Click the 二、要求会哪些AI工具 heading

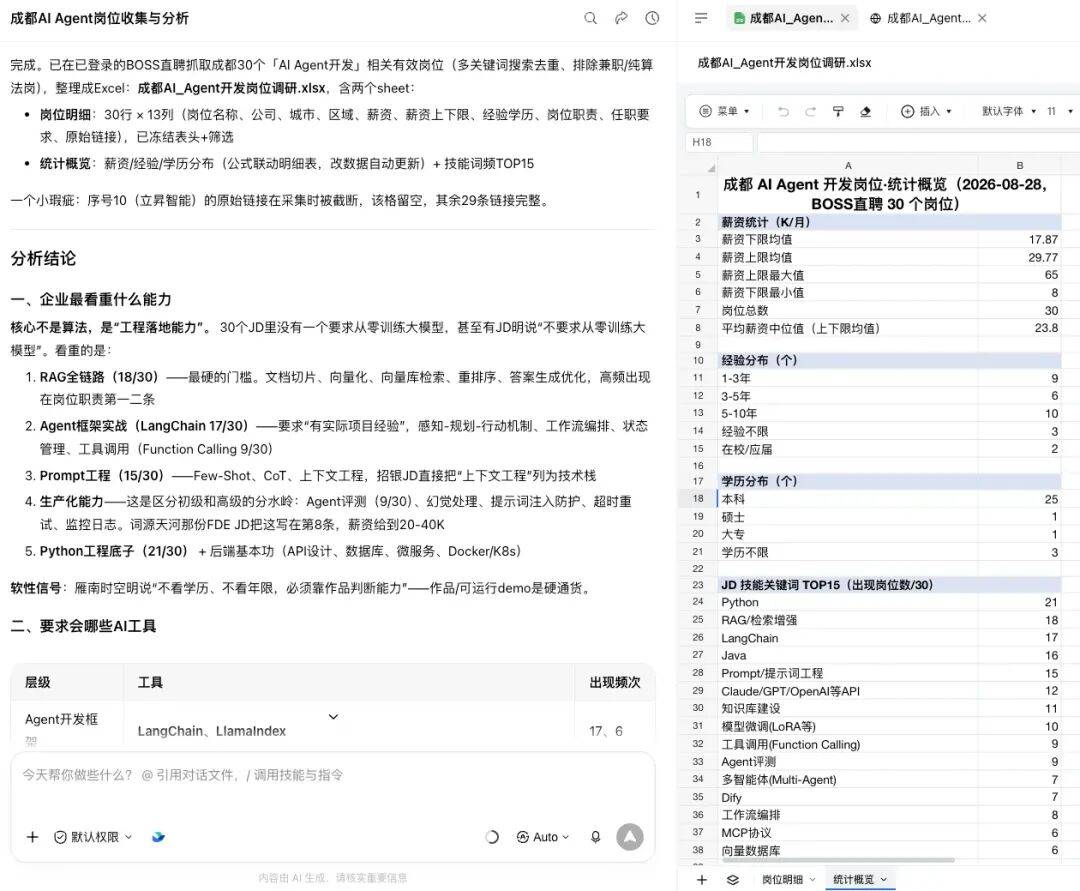83,626
